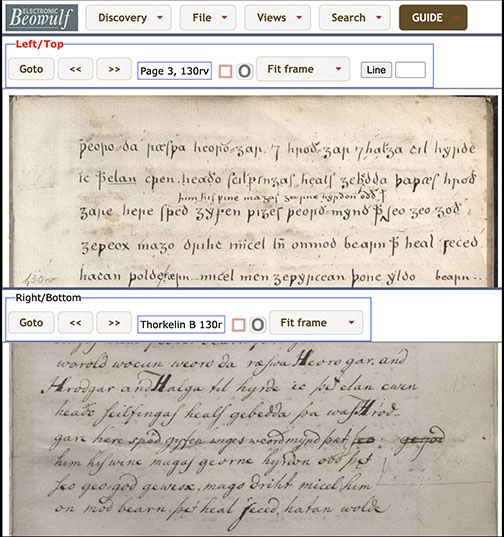Toggle red square box in Right/Bottom panel

pyautogui.click(x=239, y=325)
